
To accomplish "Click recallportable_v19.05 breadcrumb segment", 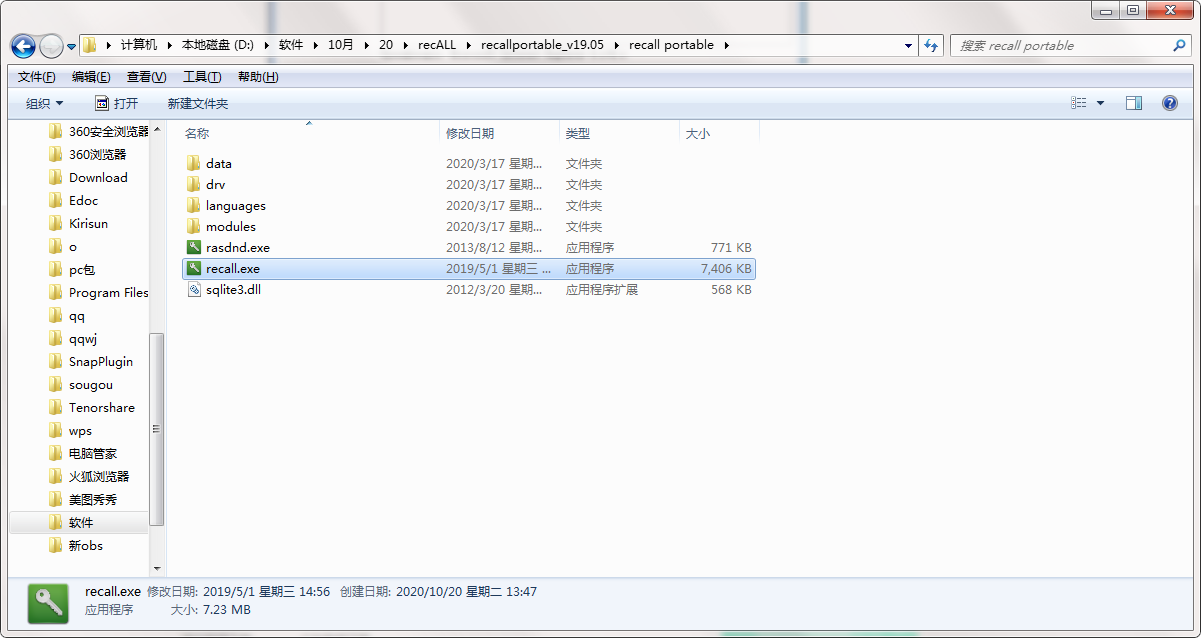I will tap(542, 45).
